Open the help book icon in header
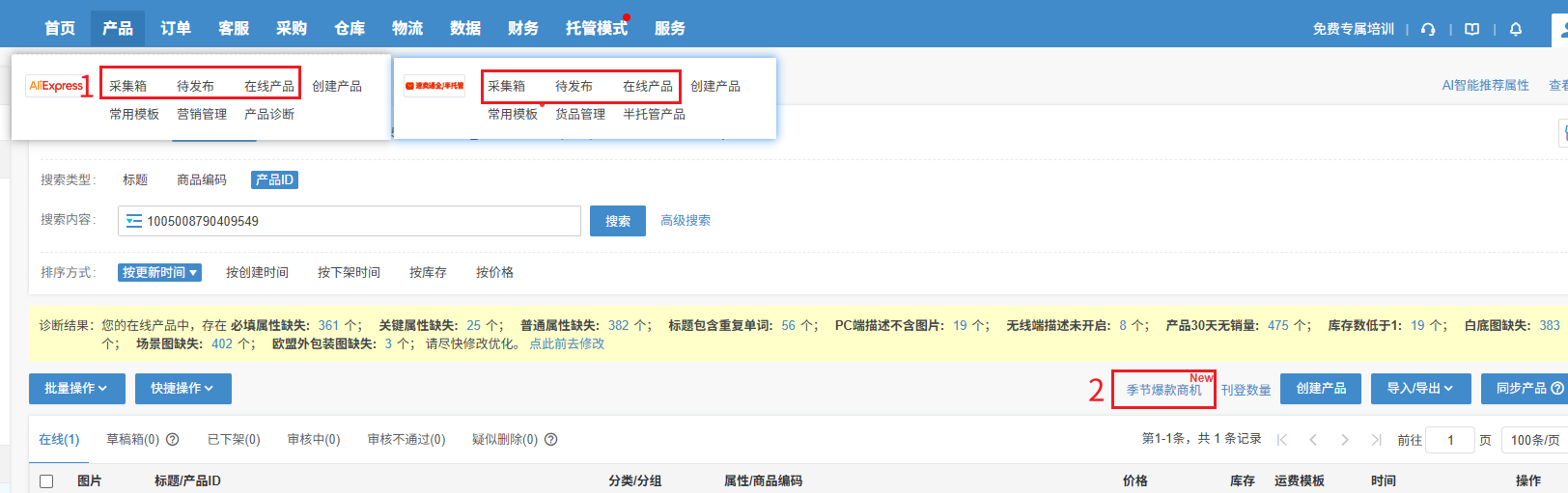The width and height of the screenshot is (1568, 493). click(x=1471, y=29)
